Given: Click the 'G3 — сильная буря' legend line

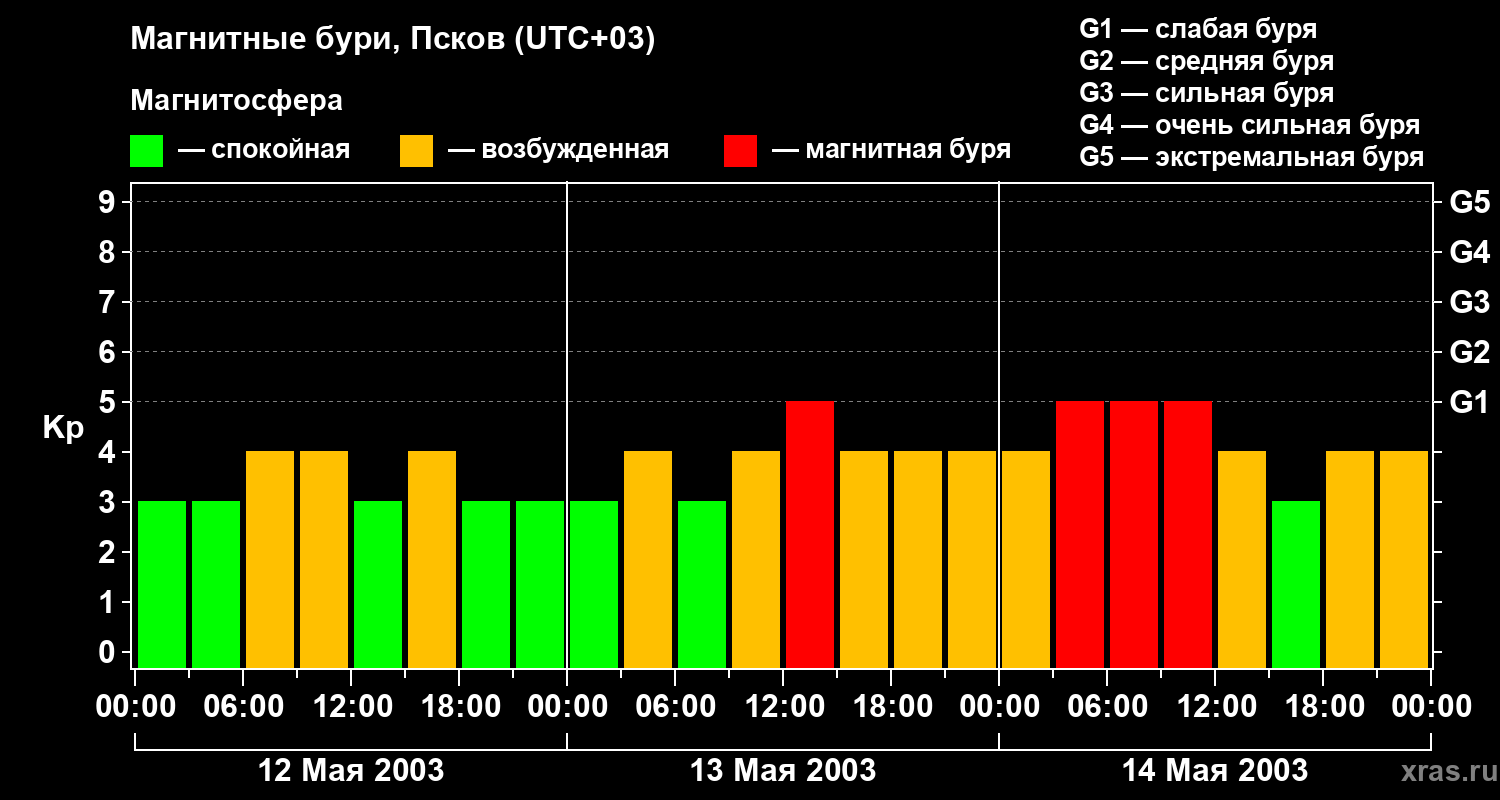Looking at the screenshot, I should [1206, 93].
